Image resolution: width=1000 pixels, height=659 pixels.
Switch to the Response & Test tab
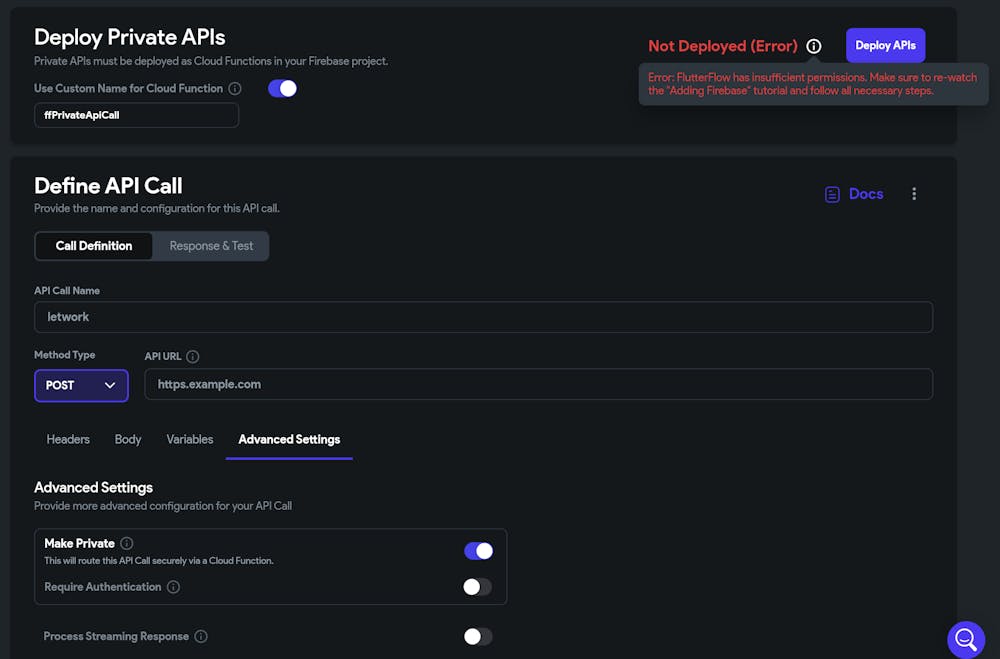click(x=211, y=246)
